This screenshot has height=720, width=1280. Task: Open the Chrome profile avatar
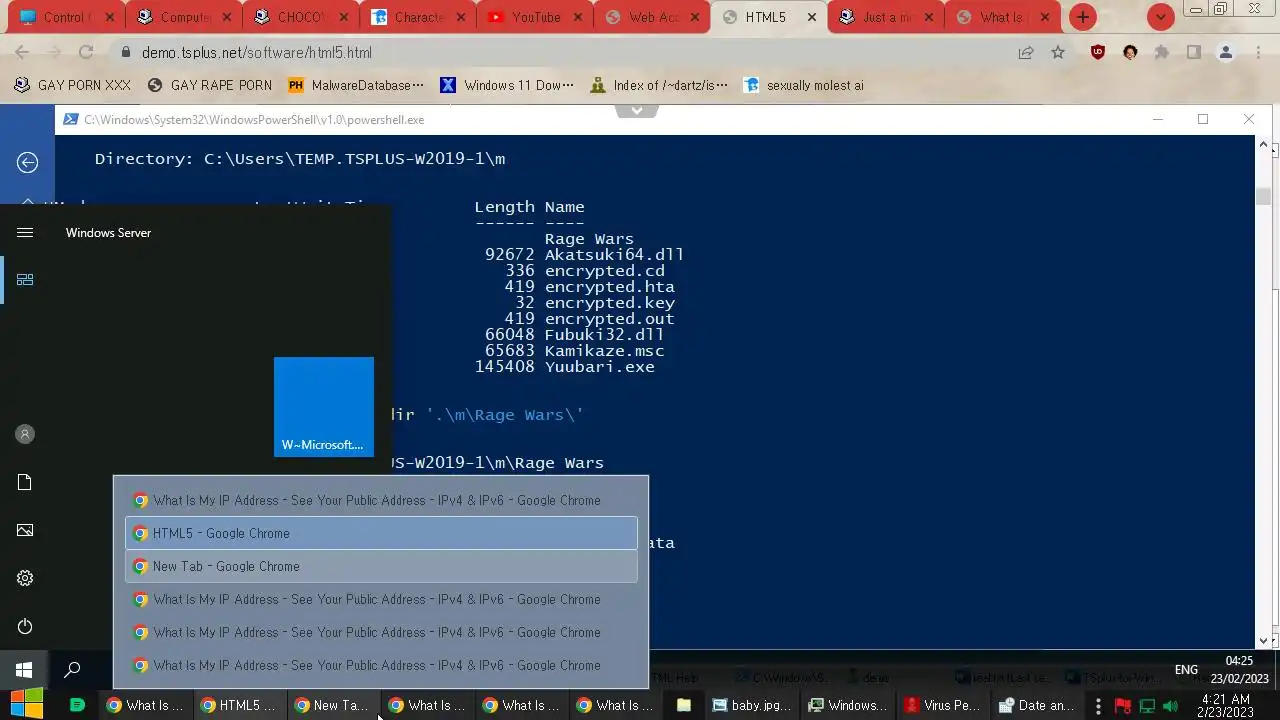click(x=1225, y=52)
